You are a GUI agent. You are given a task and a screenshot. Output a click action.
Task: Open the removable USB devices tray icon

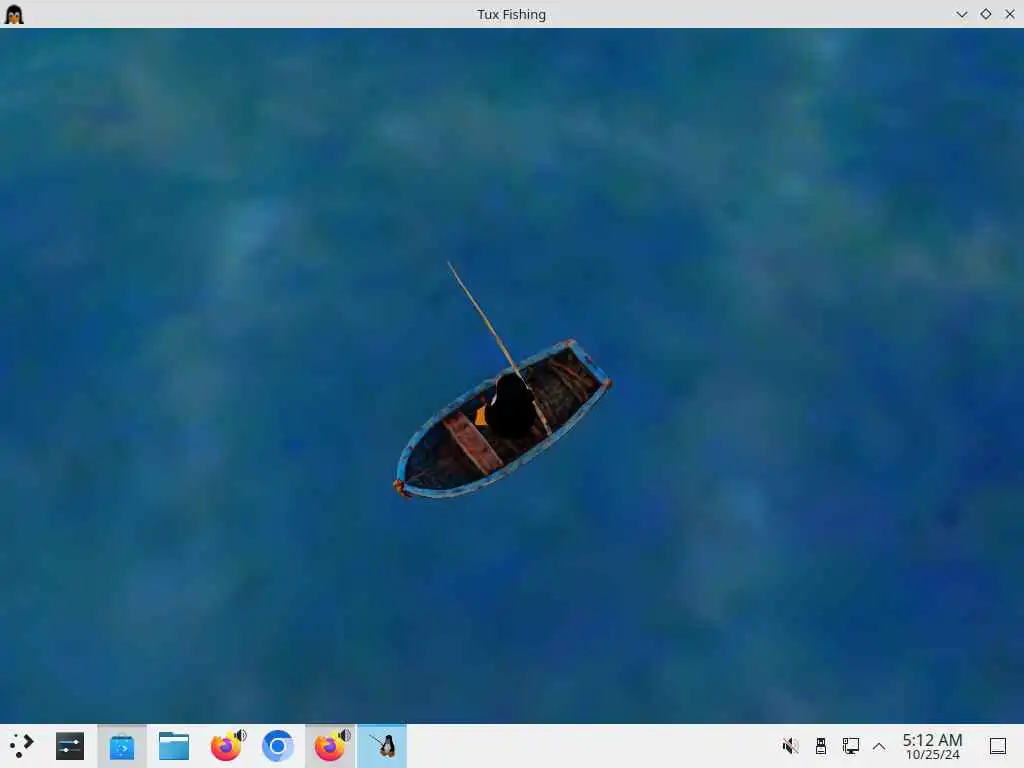(x=821, y=746)
